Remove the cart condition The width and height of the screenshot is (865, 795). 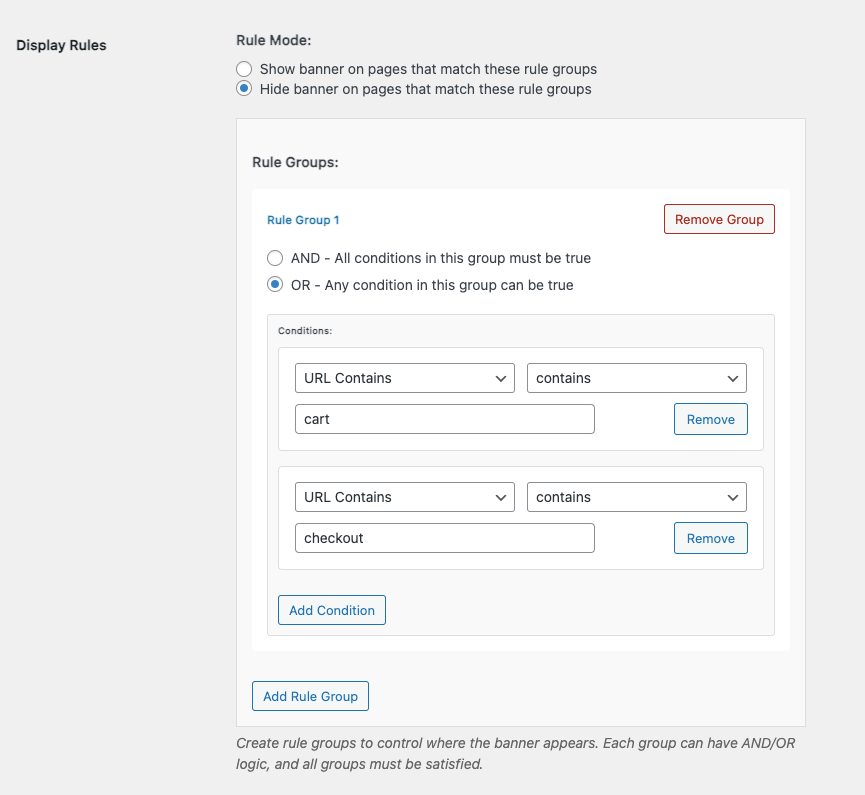point(711,419)
